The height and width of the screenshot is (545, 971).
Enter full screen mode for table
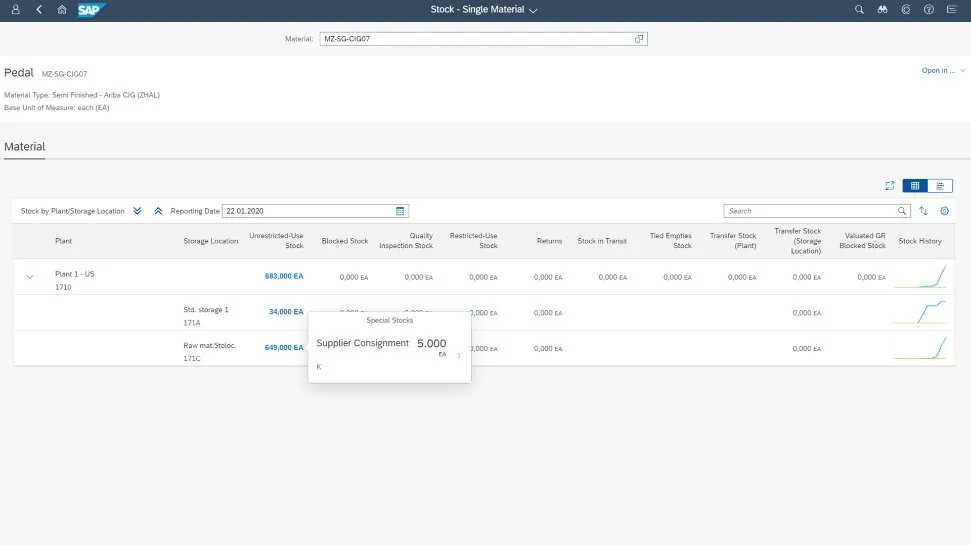(890, 186)
